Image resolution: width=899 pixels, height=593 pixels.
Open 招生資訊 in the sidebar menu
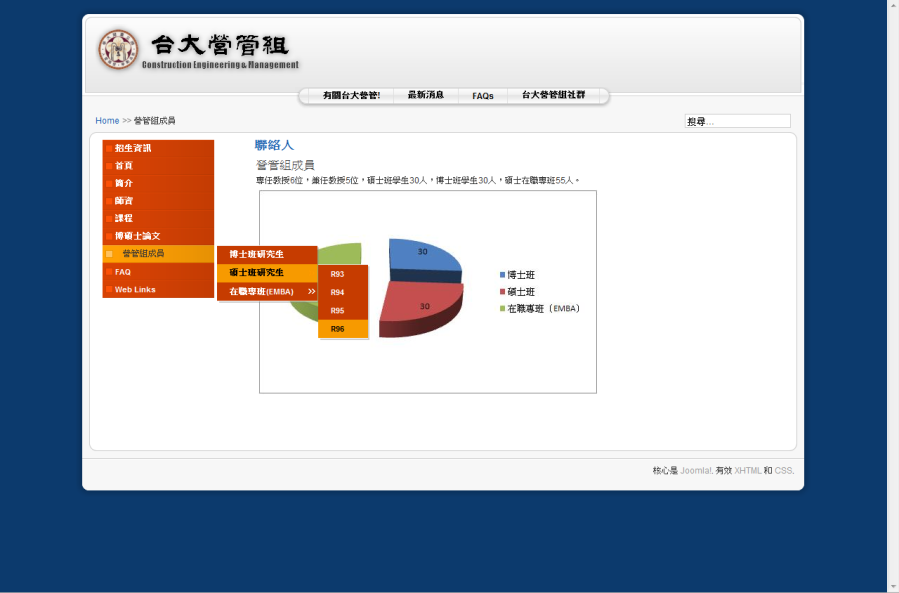click(x=133, y=148)
